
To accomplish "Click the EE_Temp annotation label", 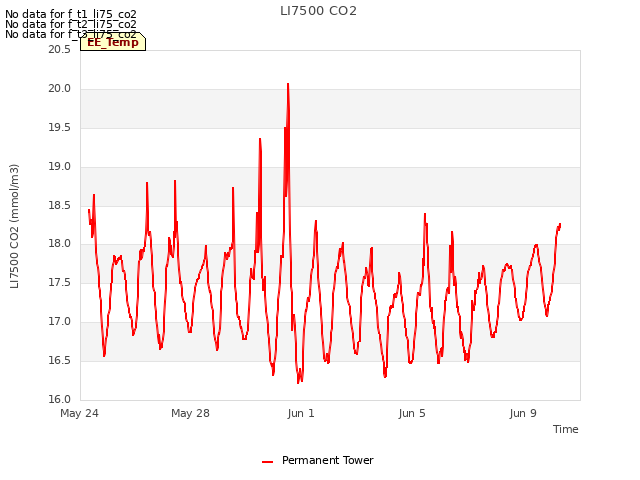I will coord(113,42).
